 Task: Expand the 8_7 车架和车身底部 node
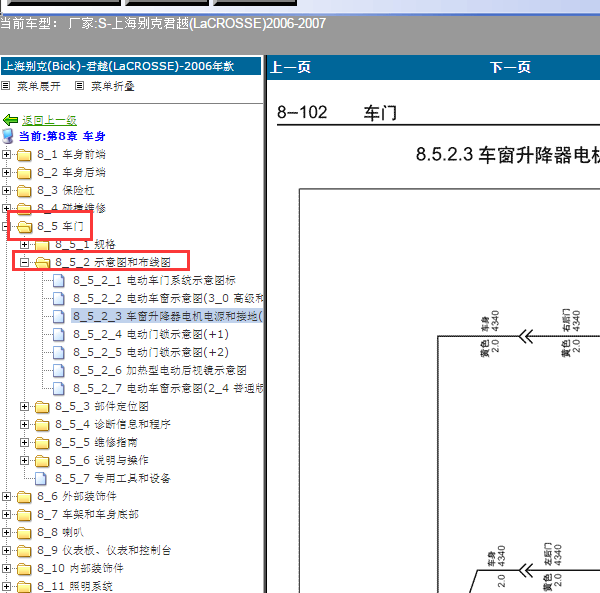[6, 515]
